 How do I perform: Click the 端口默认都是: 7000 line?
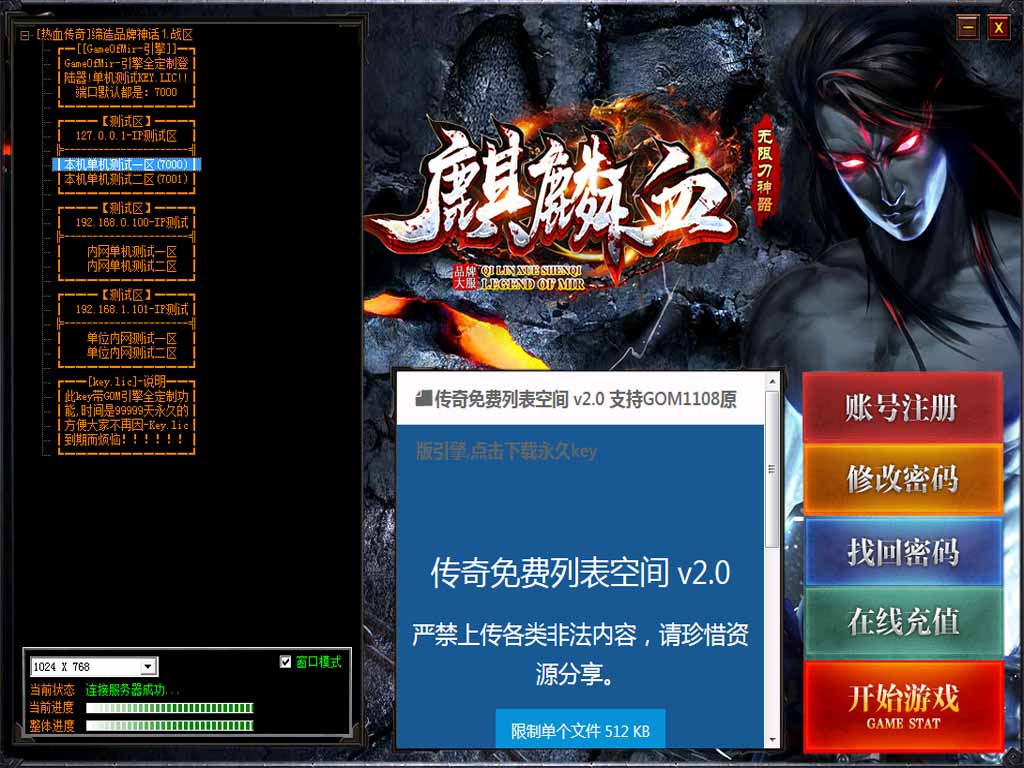(x=126, y=92)
